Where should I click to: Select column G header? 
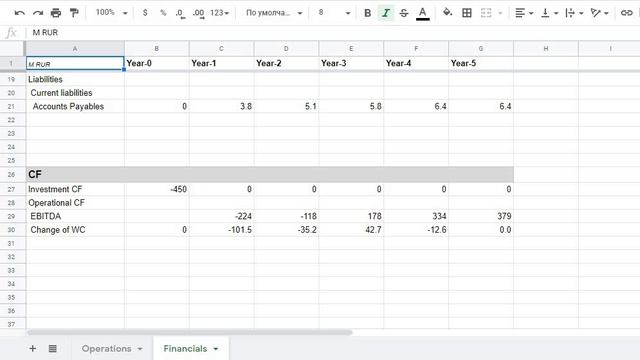481,49
